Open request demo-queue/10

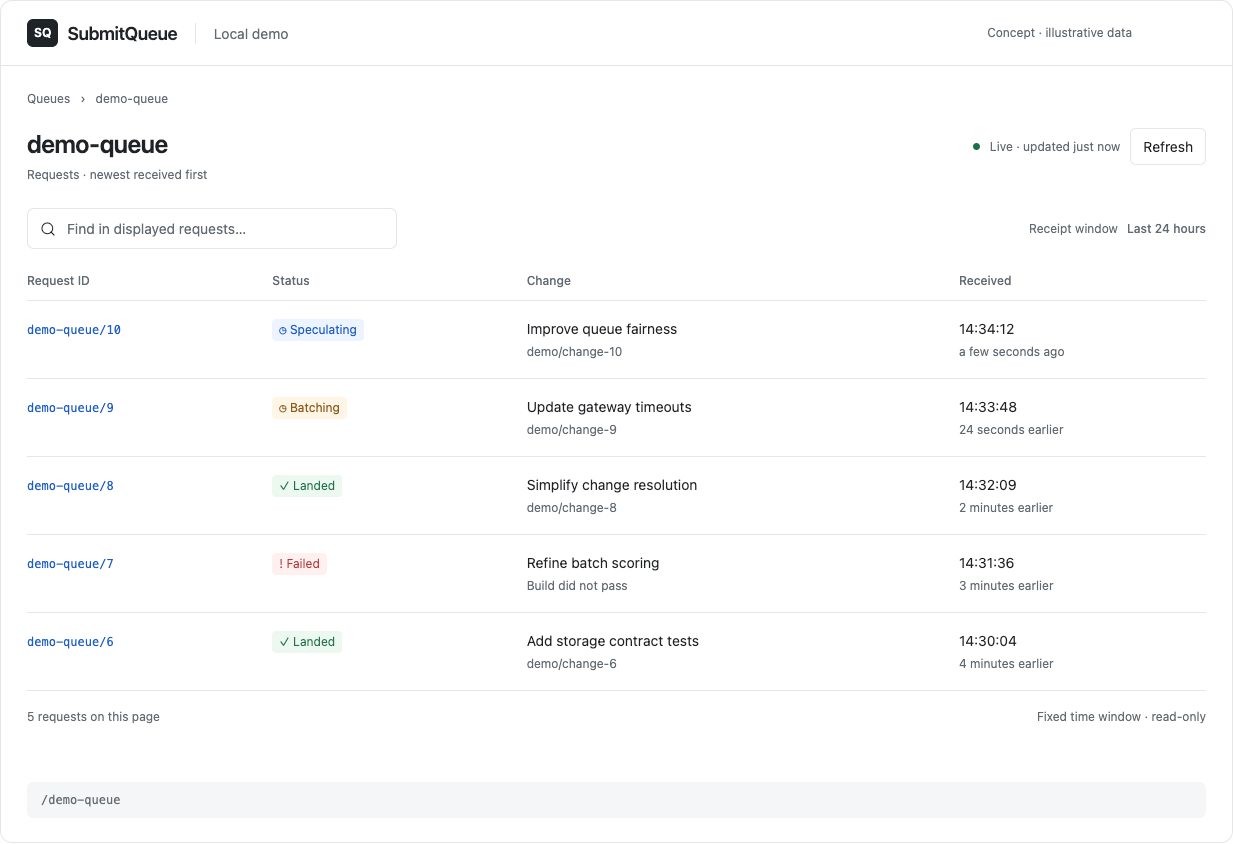tap(74, 330)
